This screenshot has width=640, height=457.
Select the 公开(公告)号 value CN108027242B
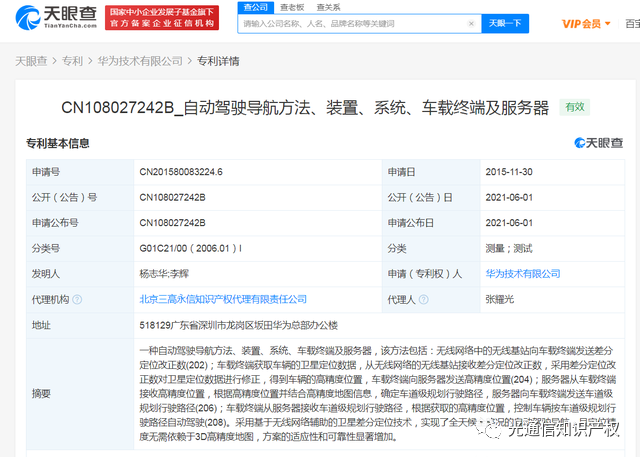click(172, 197)
